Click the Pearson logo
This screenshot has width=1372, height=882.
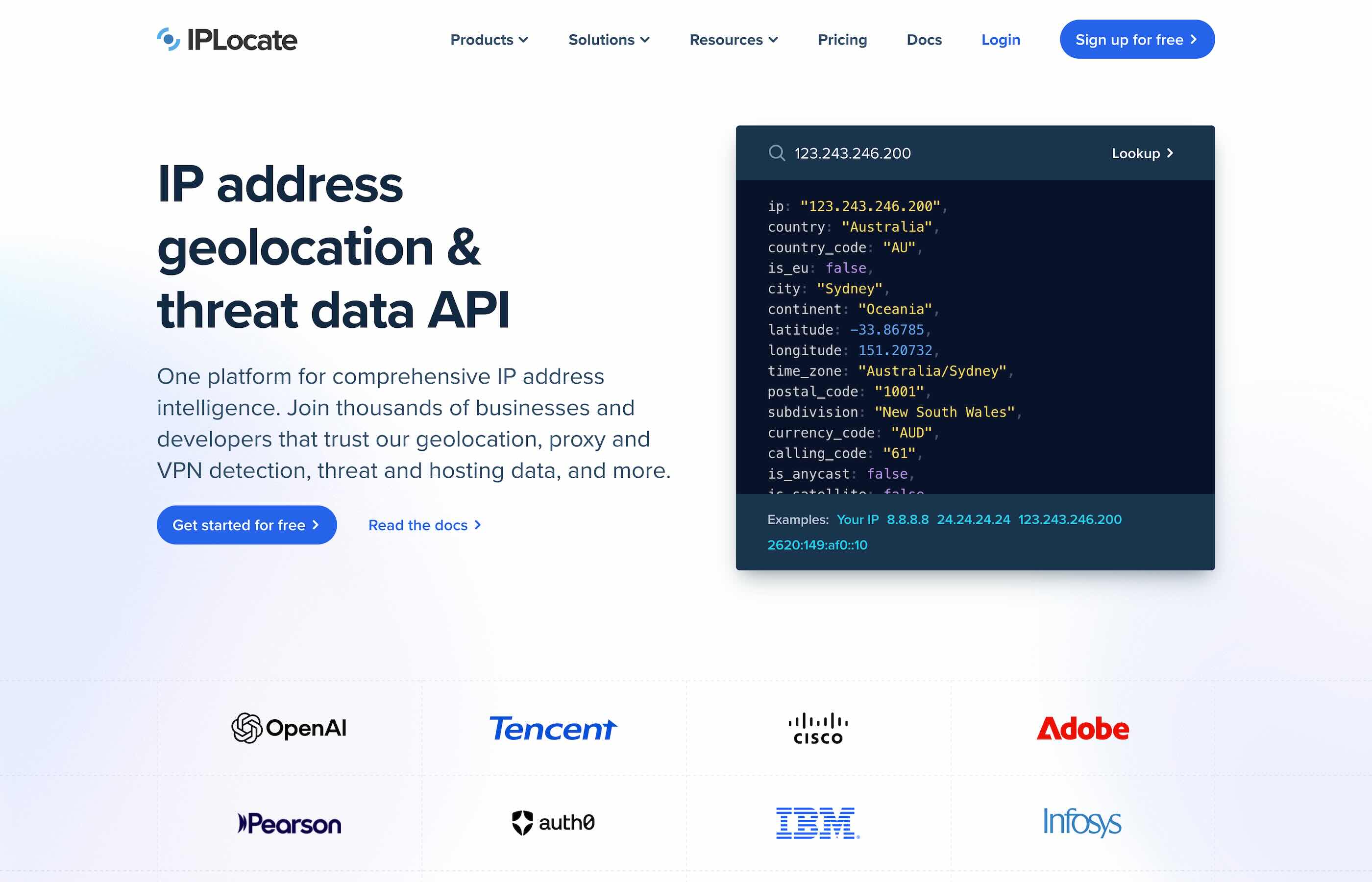click(289, 824)
